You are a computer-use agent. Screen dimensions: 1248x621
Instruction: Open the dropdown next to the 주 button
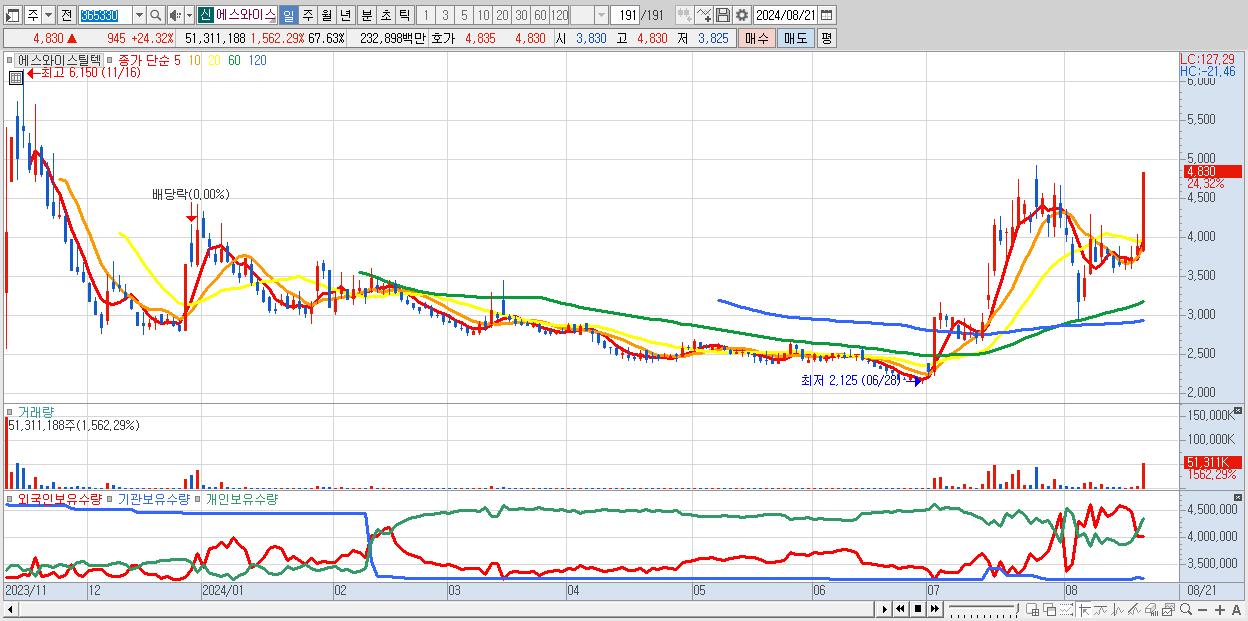tap(49, 15)
